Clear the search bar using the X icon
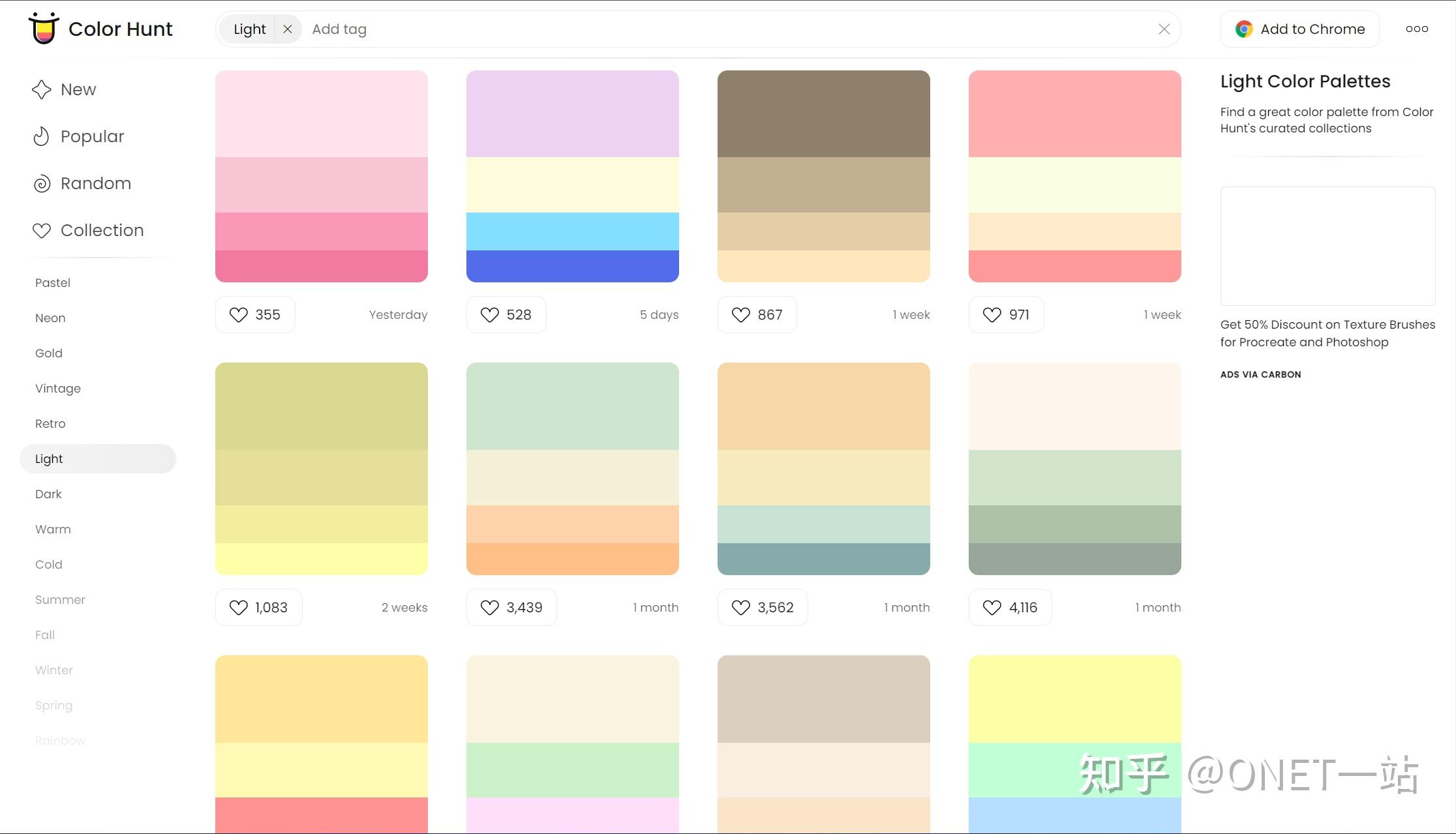 tap(1164, 28)
